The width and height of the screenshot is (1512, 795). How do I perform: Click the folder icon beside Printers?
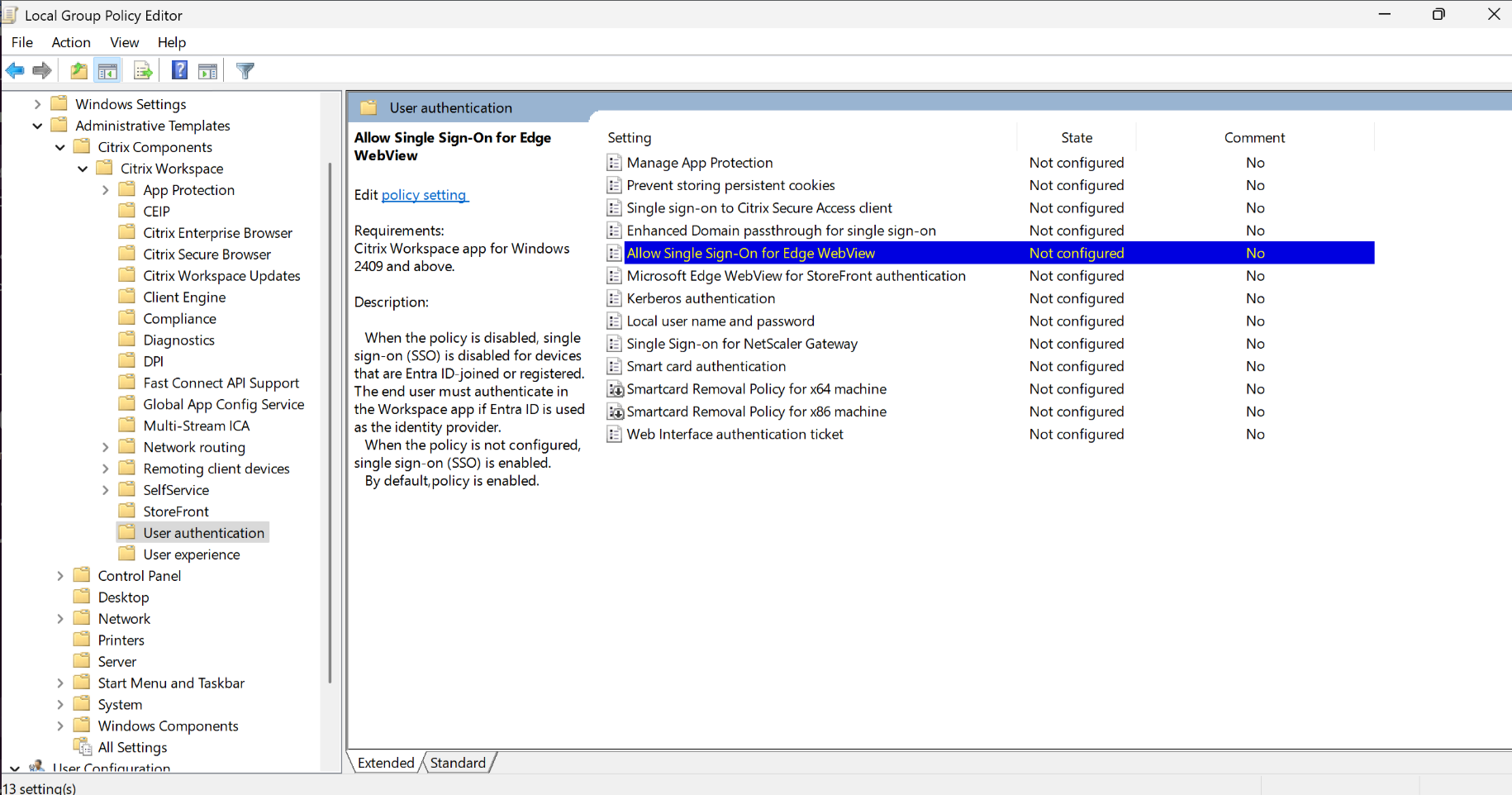point(82,640)
